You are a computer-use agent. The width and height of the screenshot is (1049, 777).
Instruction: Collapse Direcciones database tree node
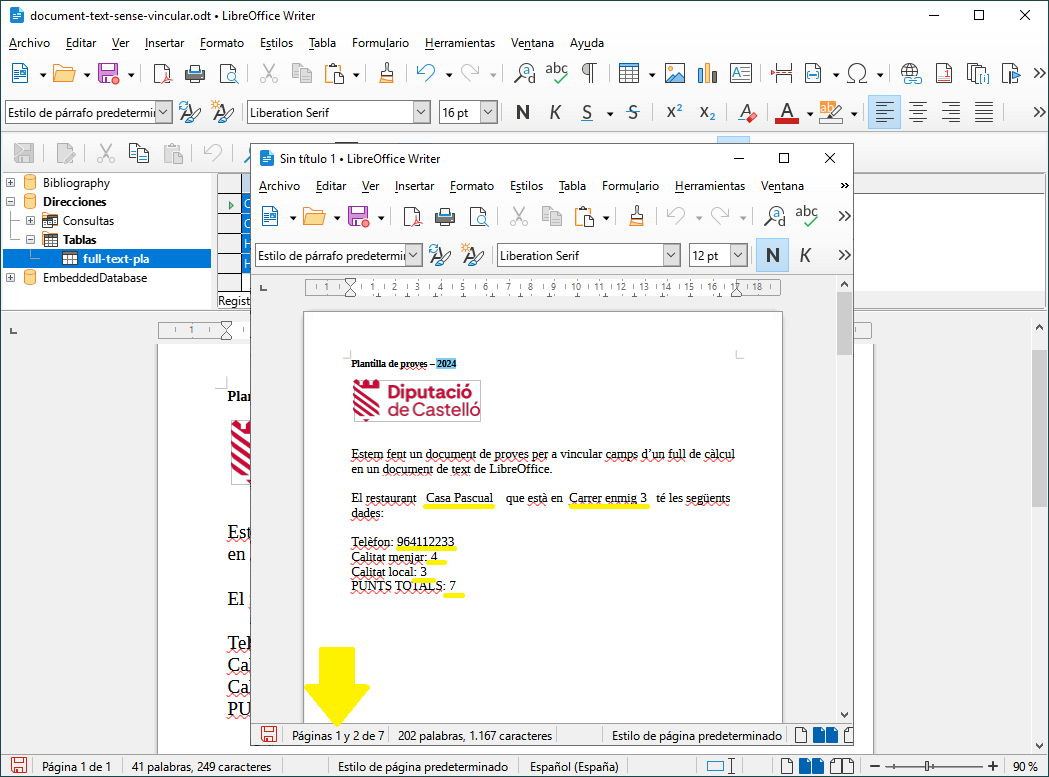[11, 201]
